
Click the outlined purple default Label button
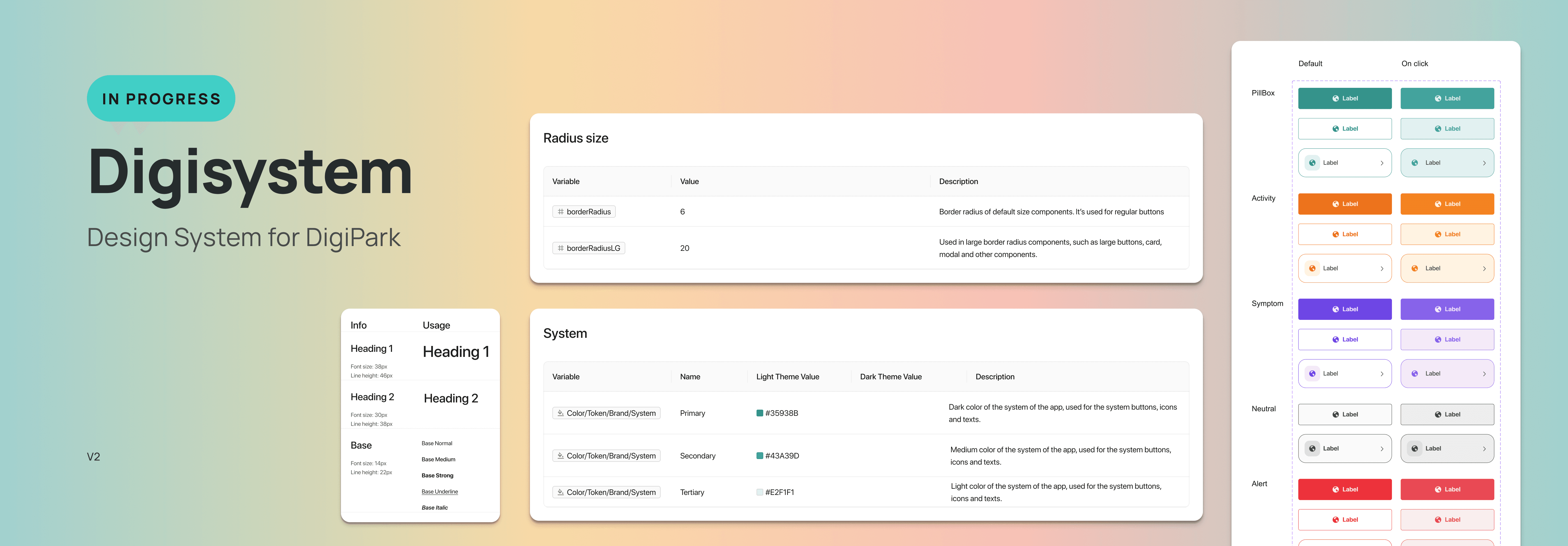pos(1345,339)
